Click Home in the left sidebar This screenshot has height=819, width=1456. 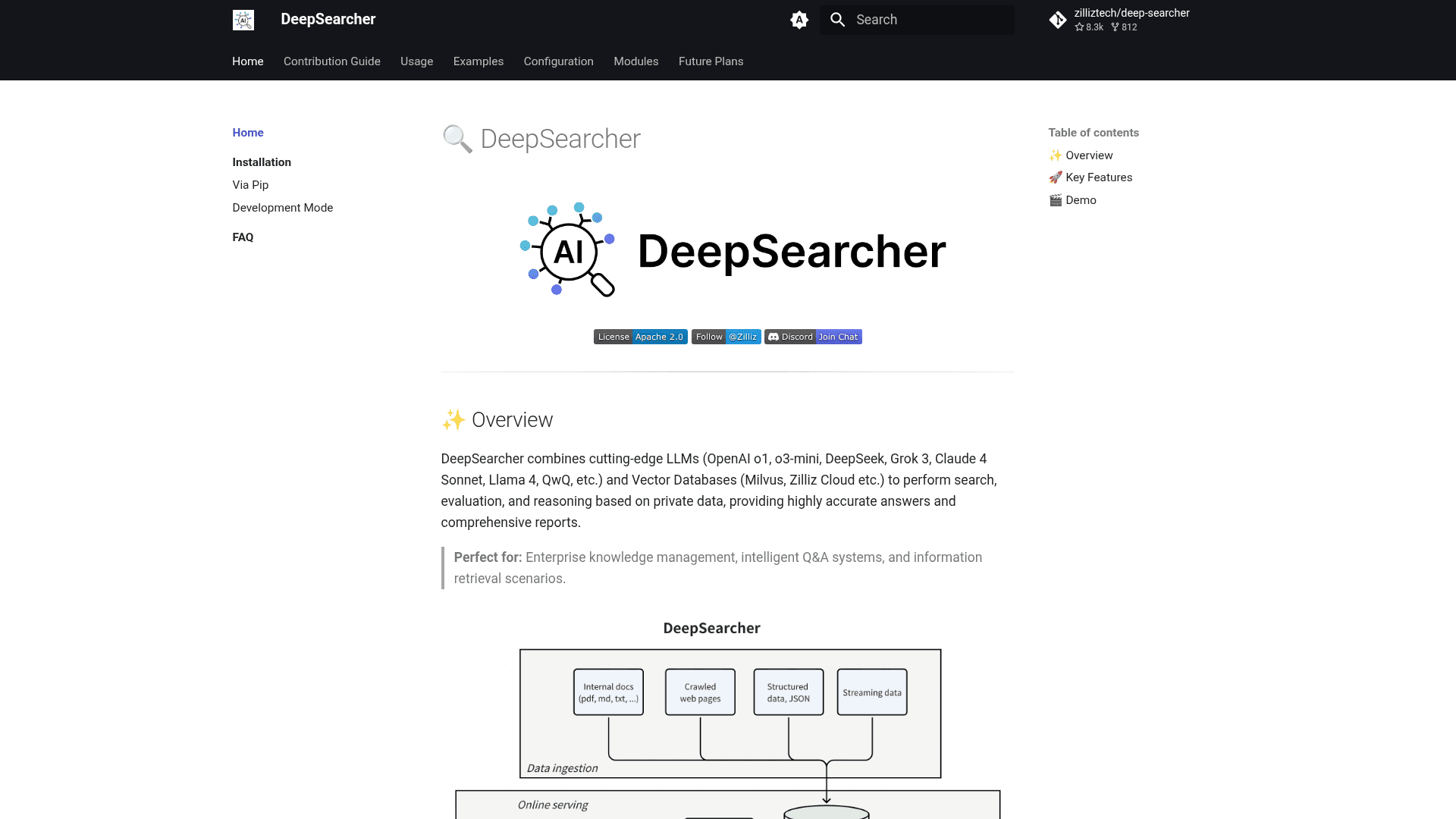click(x=248, y=133)
